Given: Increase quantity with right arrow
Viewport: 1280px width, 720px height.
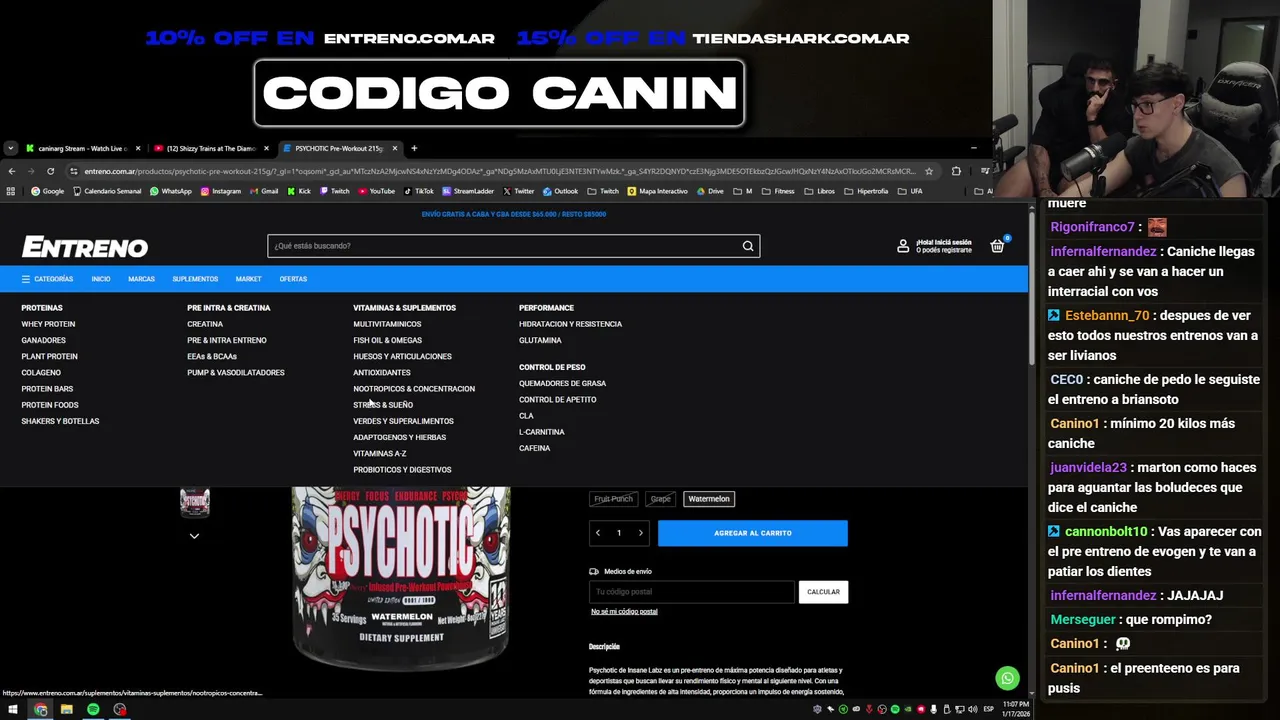Looking at the screenshot, I should [x=640, y=533].
